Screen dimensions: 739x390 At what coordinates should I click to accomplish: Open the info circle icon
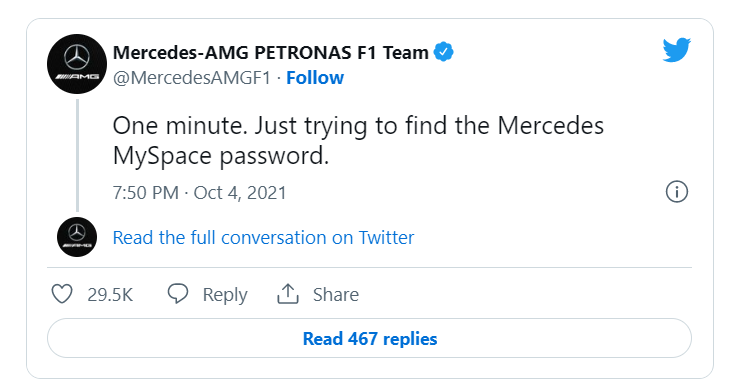coord(676,192)
